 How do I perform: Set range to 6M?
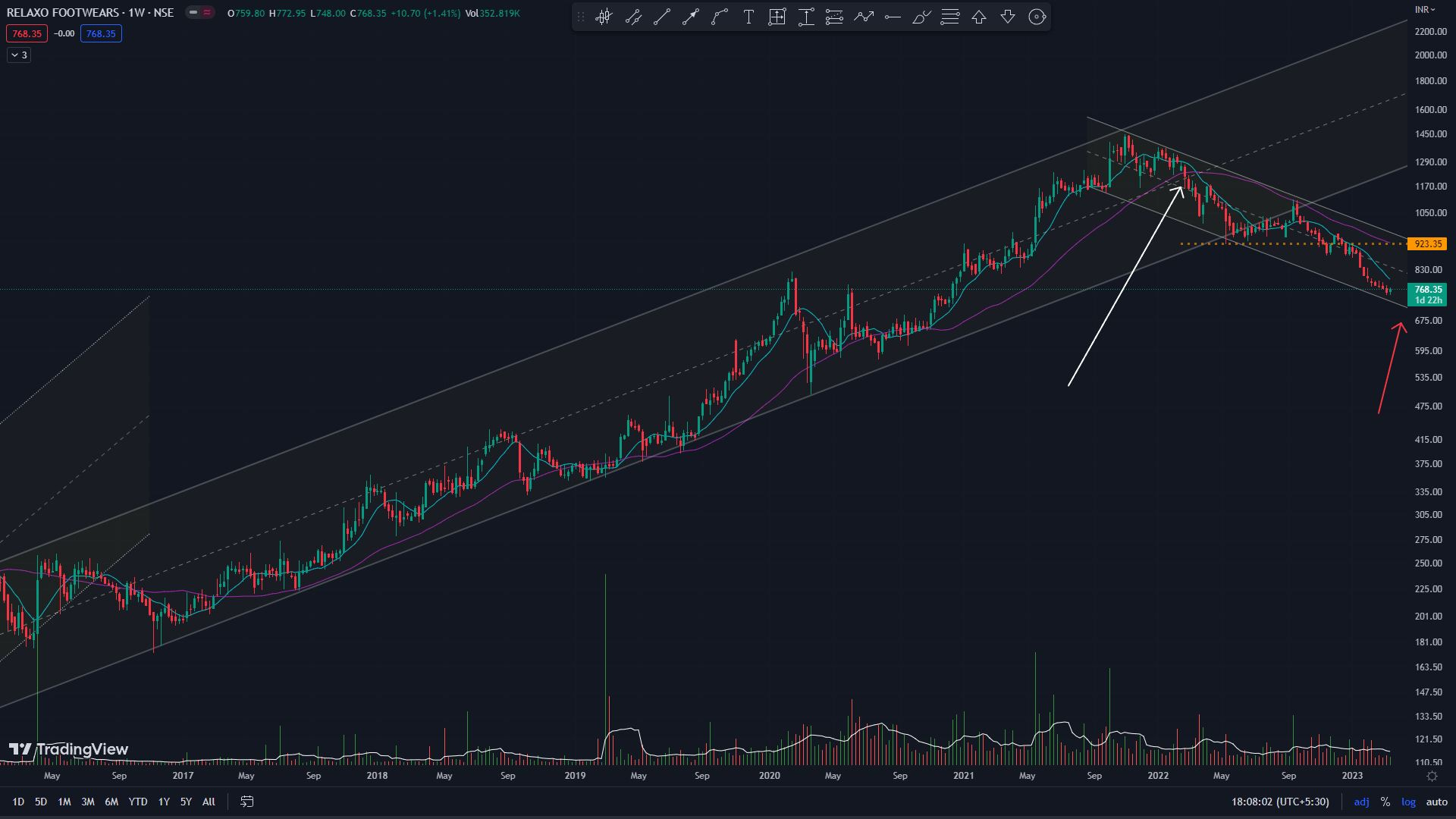pyautogui.click(x=111, y=802)
